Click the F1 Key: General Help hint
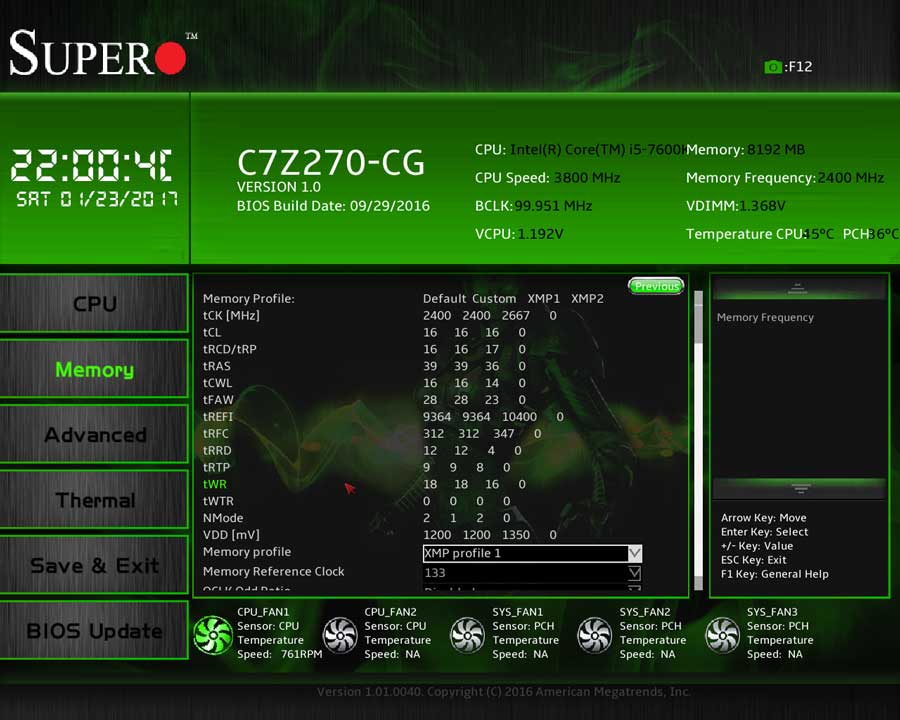 [x=775, y=574]
